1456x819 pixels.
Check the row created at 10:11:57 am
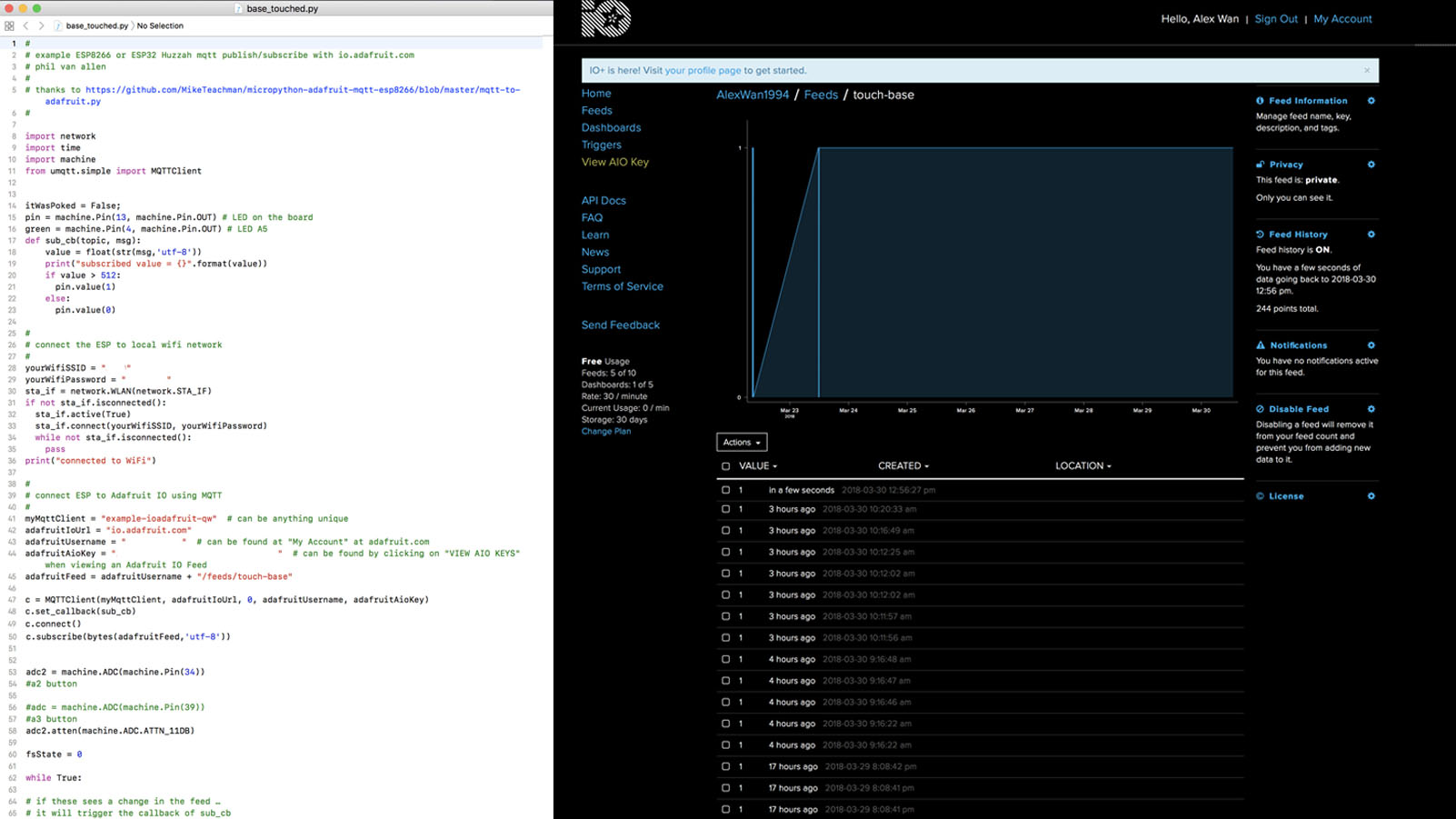[x=725, y=616]
